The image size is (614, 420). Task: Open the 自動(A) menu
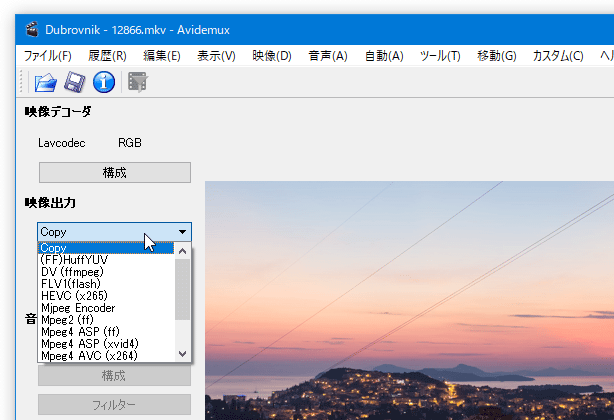(384, 56)
